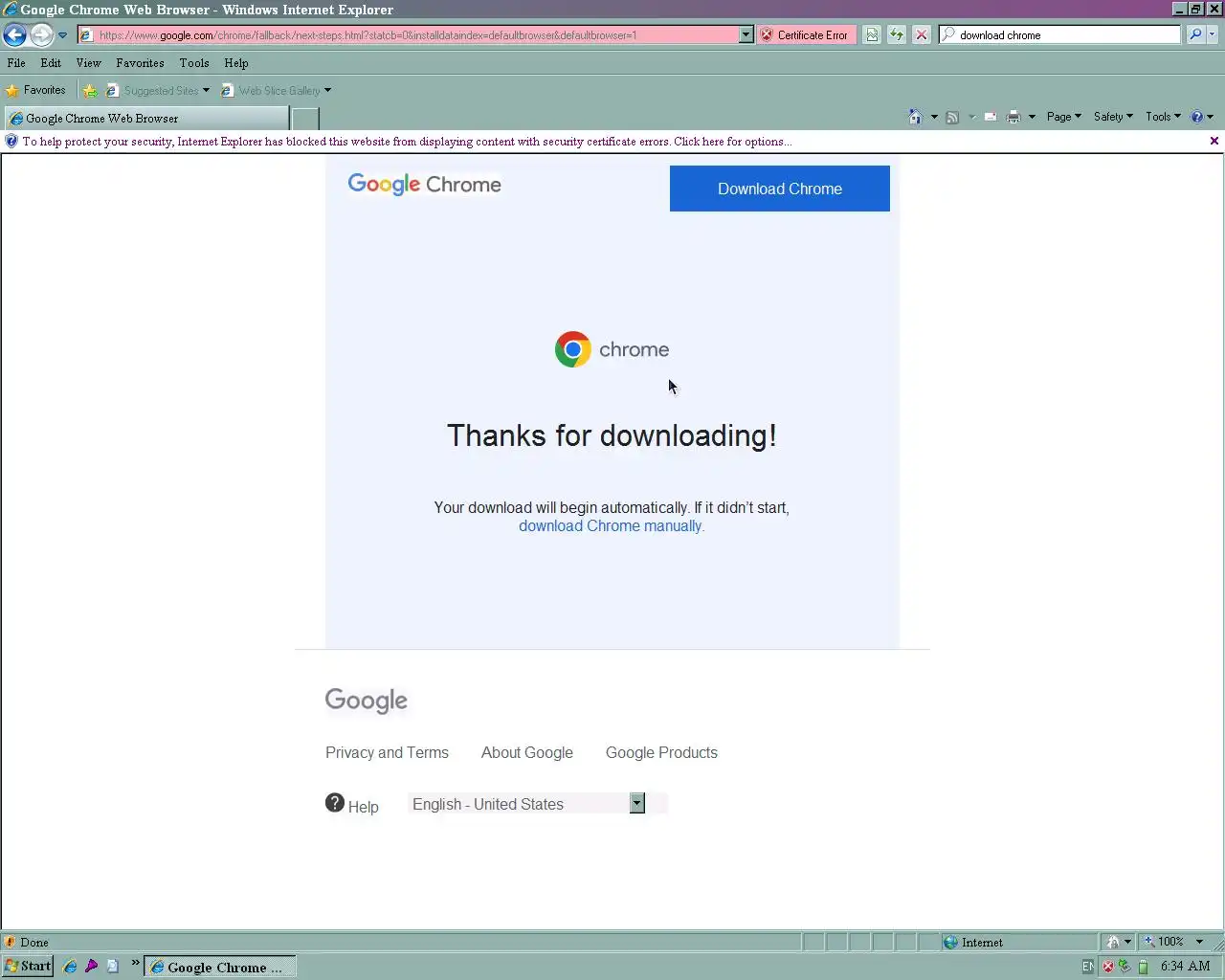Expand the address bar autocomplete dropdown

coord(746,35)
